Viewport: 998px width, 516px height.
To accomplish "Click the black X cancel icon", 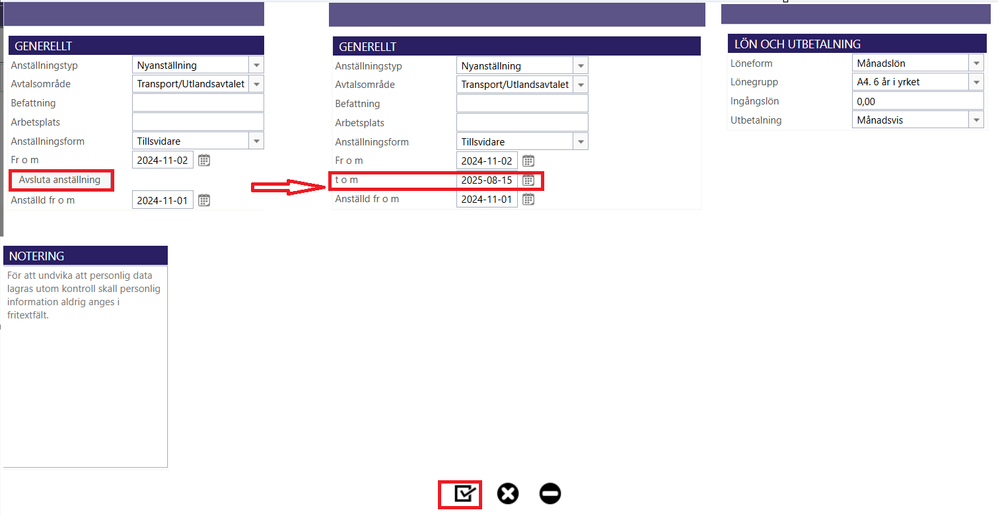I will pyautogui.click(x=508, y=494).
